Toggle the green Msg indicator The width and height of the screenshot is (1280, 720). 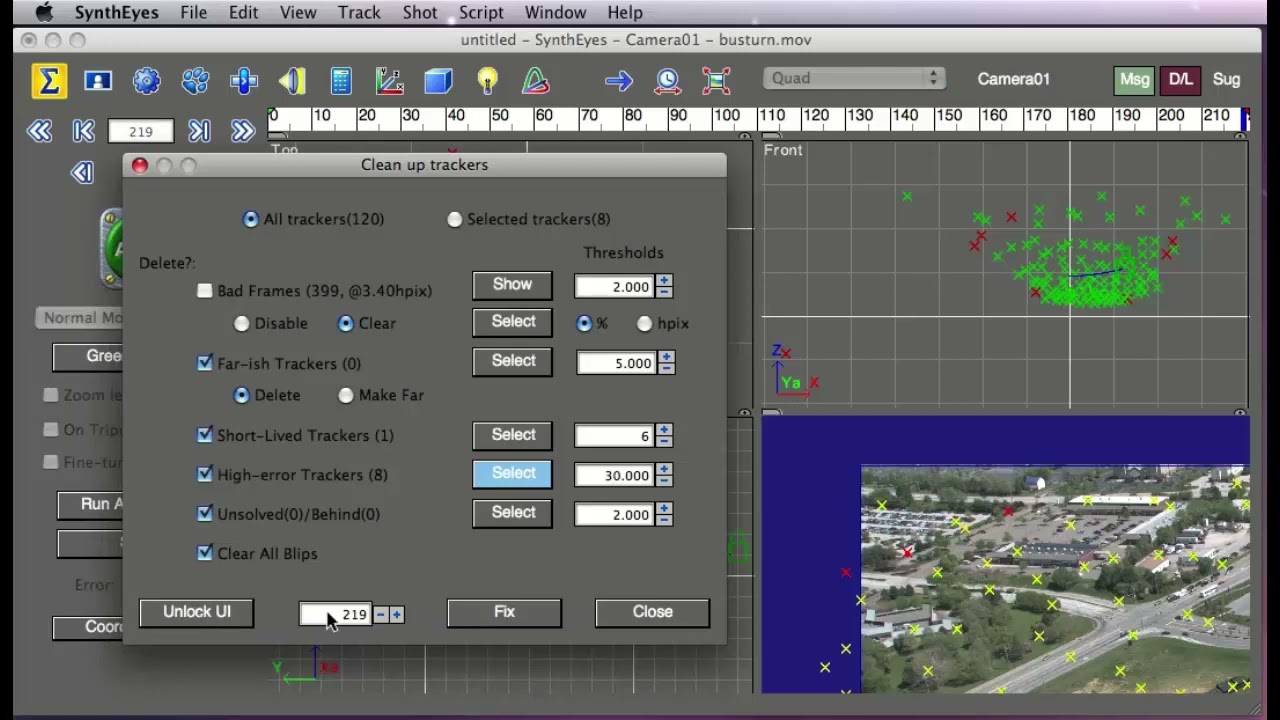click(1134, 80)
